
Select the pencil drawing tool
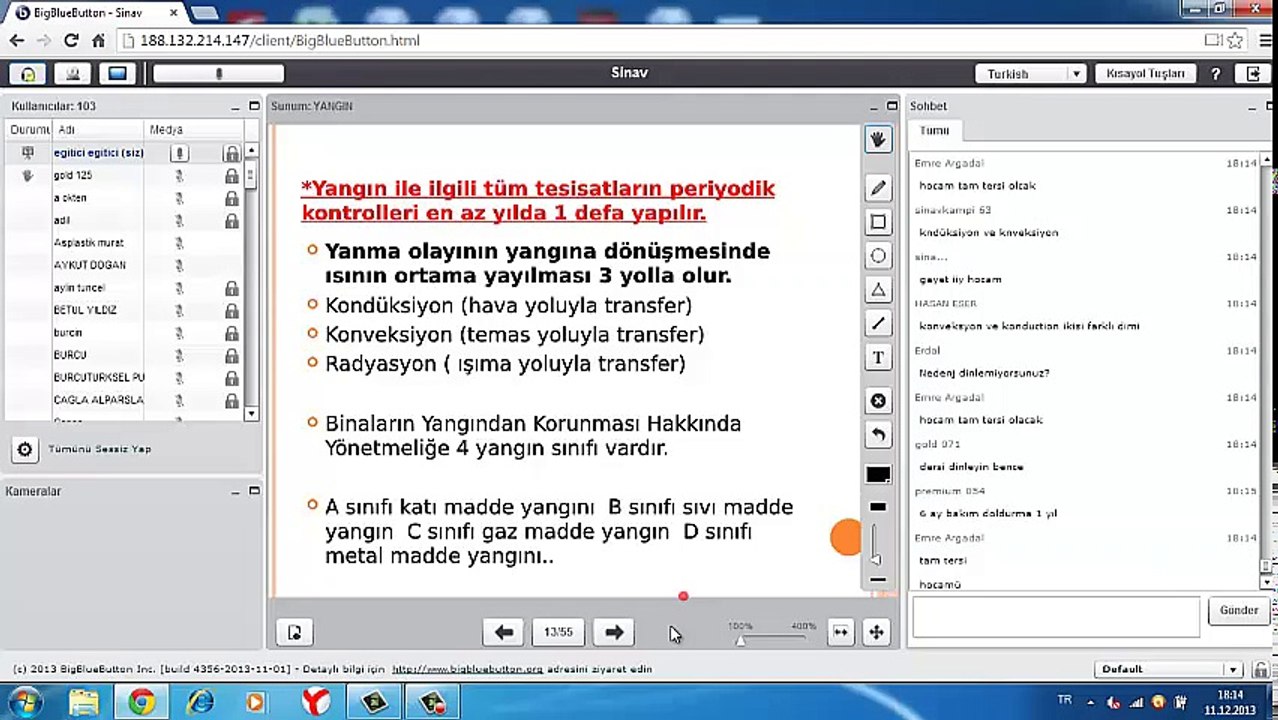click(x=878, y=188)
